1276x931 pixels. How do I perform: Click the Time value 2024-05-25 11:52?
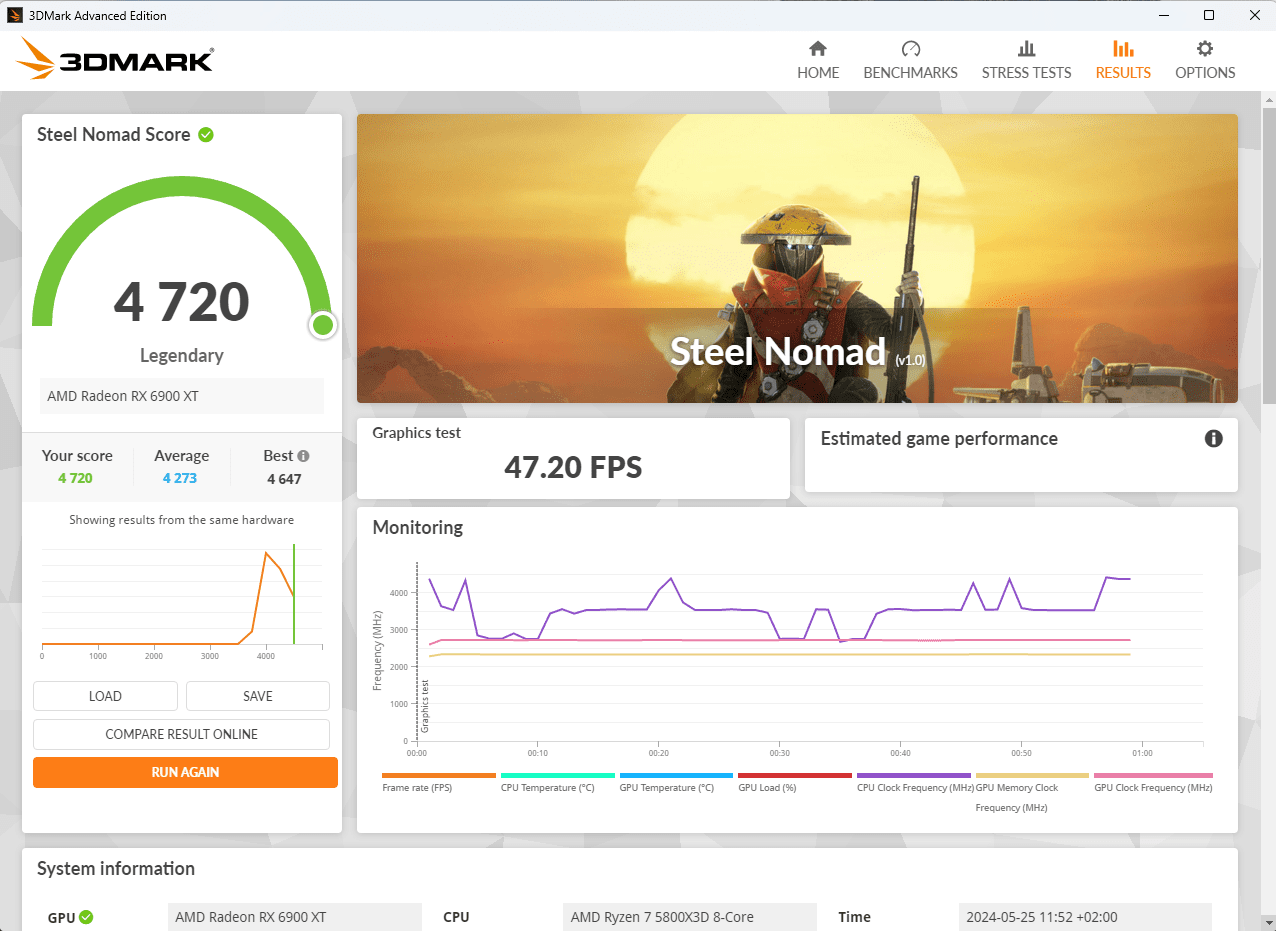pyautogui.click(x=1085, y=917)
